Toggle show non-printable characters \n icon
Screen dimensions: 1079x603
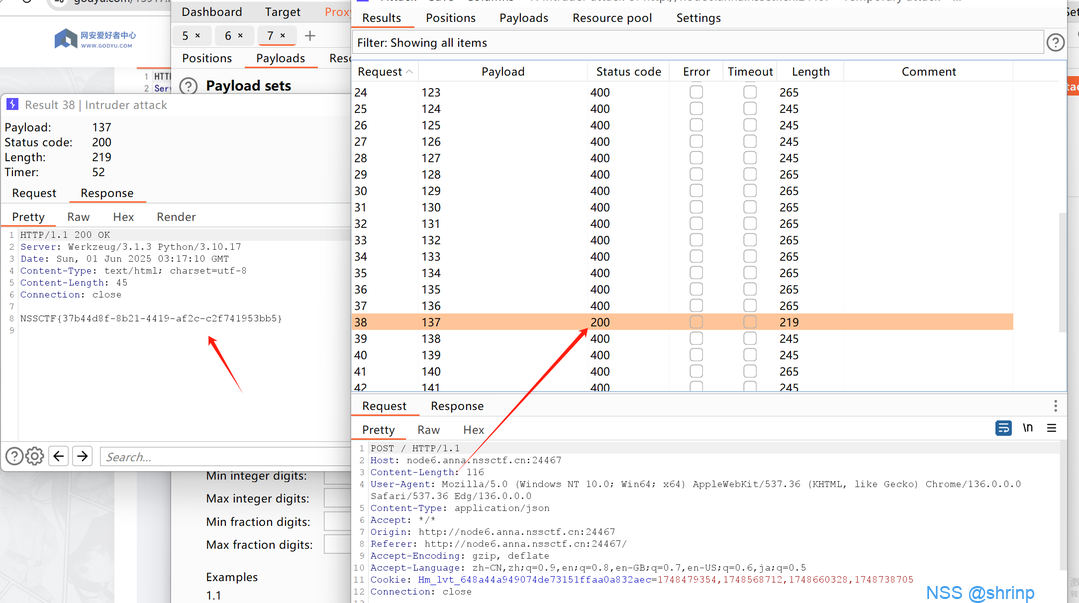tap(1027, 427)
